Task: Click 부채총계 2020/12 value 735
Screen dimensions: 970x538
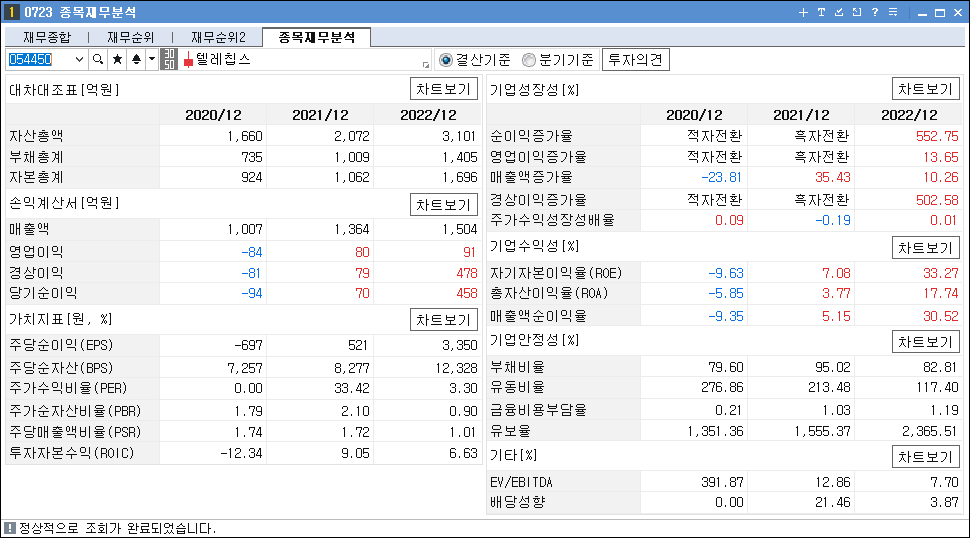Action: (252, 157)
